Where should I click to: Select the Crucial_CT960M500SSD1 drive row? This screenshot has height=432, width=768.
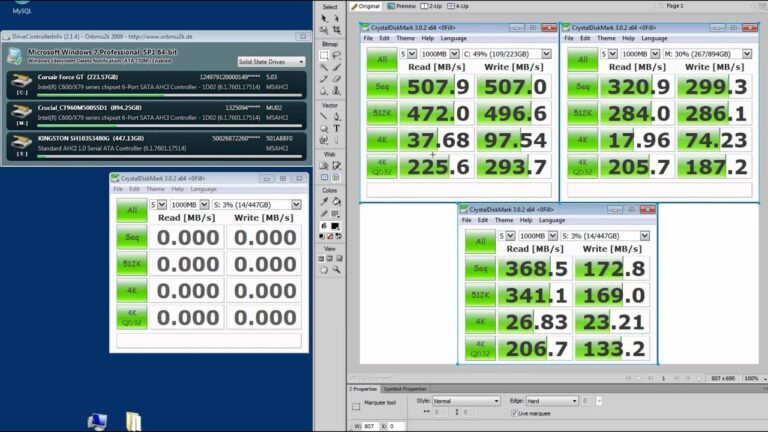coord(157,115)
